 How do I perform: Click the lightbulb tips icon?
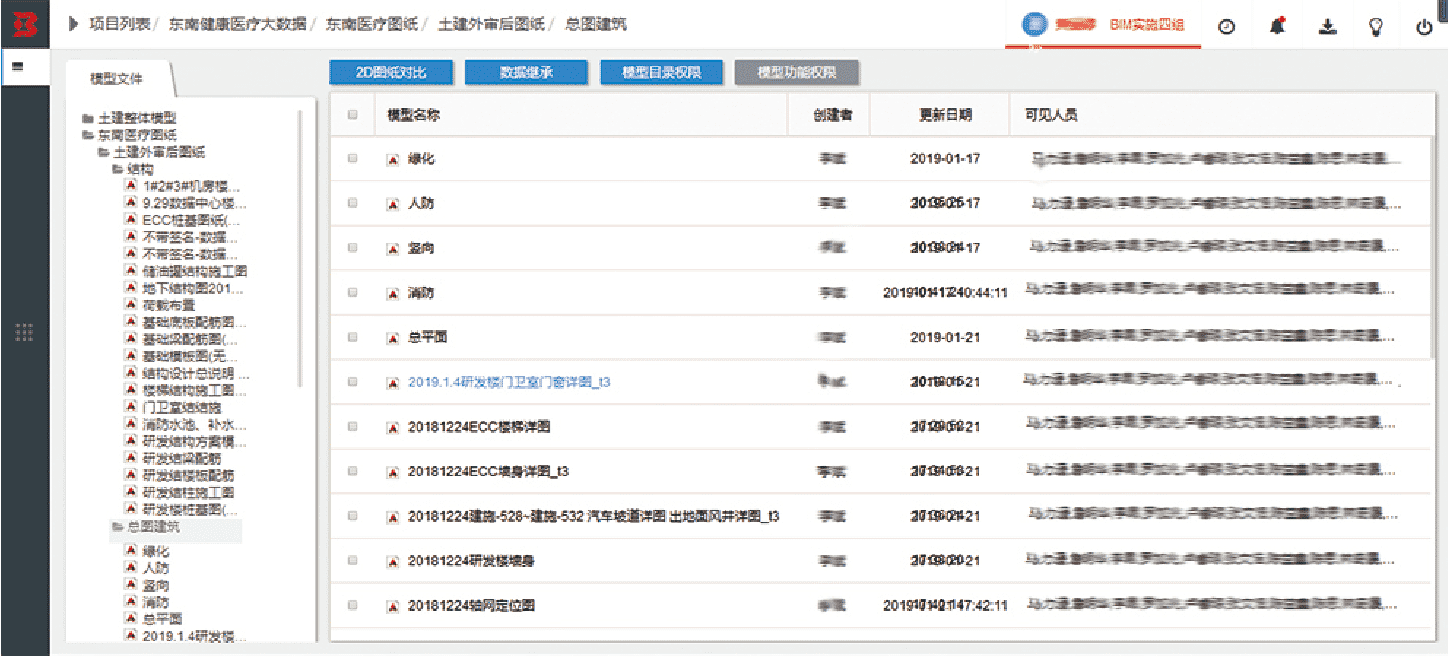[1376, 27]
